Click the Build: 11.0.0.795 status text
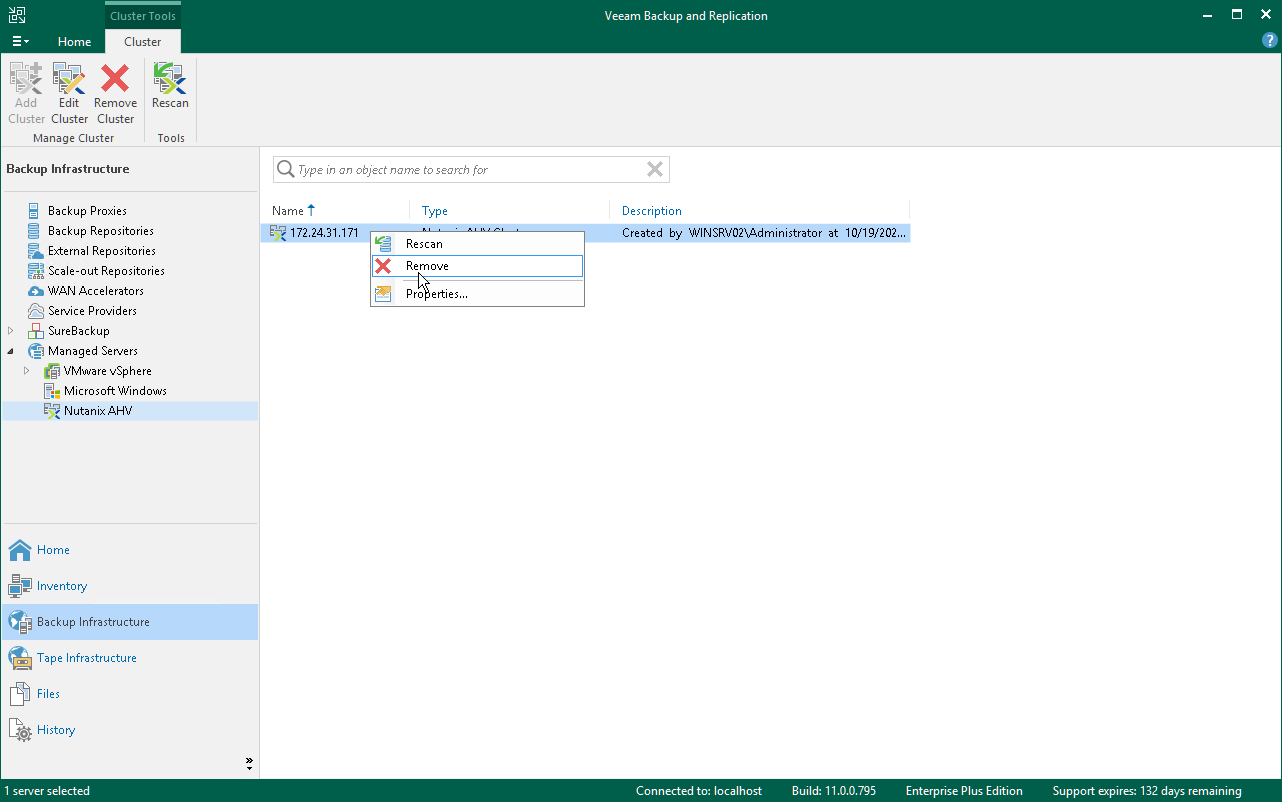The image size is (1282, 802). (833, 791)
